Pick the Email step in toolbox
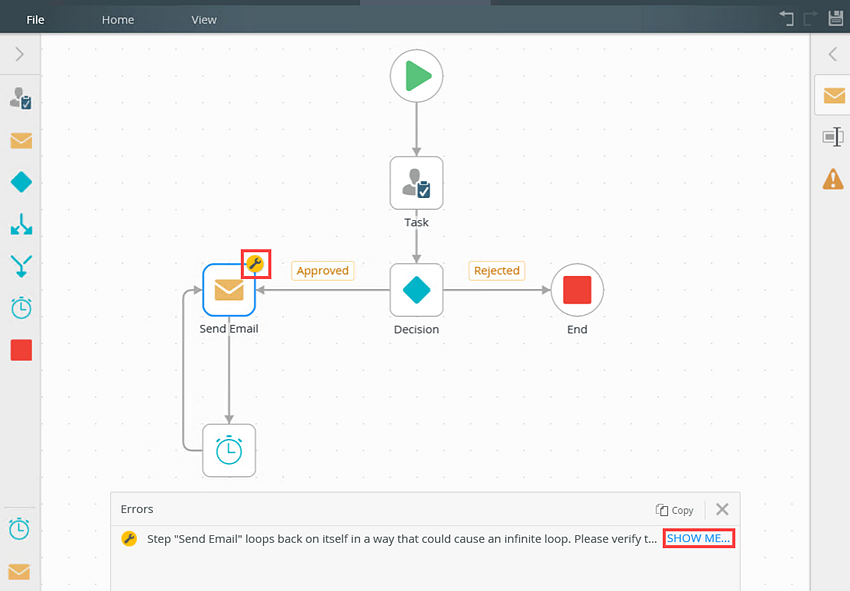The height and width of the screenshot is (591, 850). click(x=21, y=141)
